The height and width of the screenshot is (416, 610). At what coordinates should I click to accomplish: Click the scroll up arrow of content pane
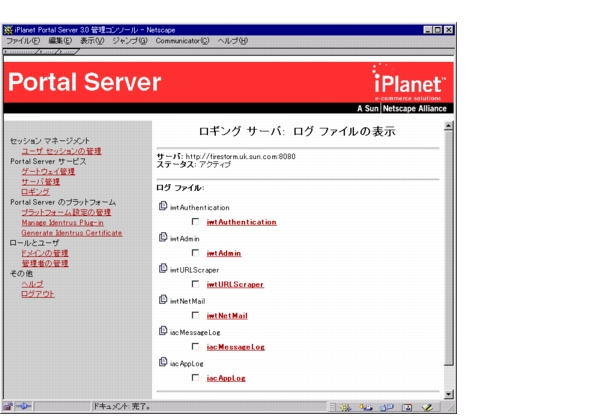pyautogui.click(x=449, y=126)
